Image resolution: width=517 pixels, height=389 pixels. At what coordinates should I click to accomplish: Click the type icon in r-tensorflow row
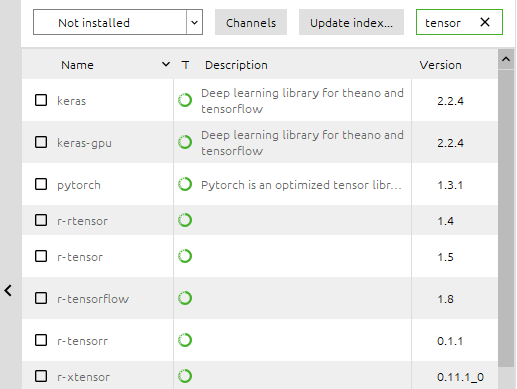(x=185, y=298)
